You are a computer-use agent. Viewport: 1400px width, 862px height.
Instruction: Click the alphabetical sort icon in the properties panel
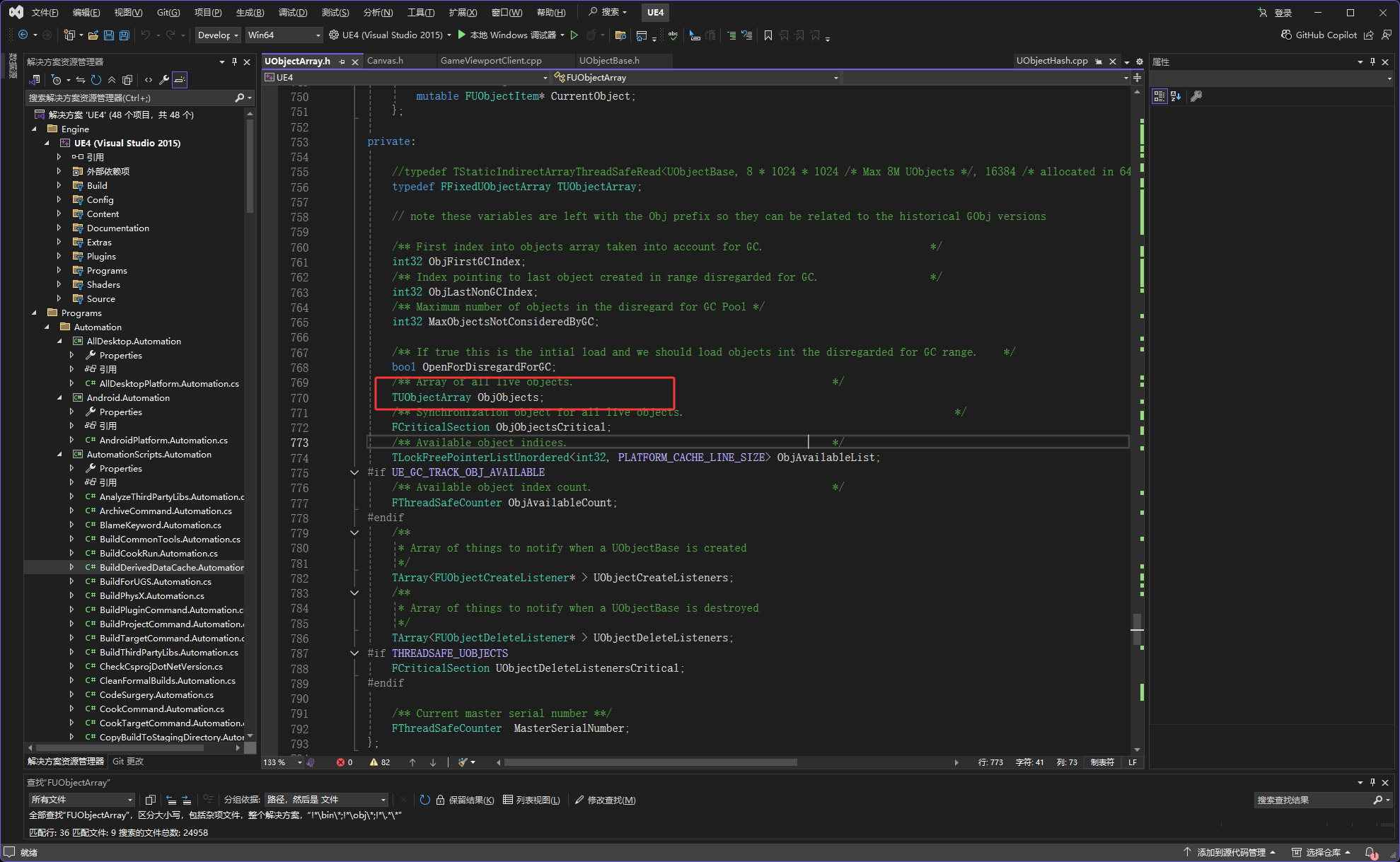[1176, 96]
